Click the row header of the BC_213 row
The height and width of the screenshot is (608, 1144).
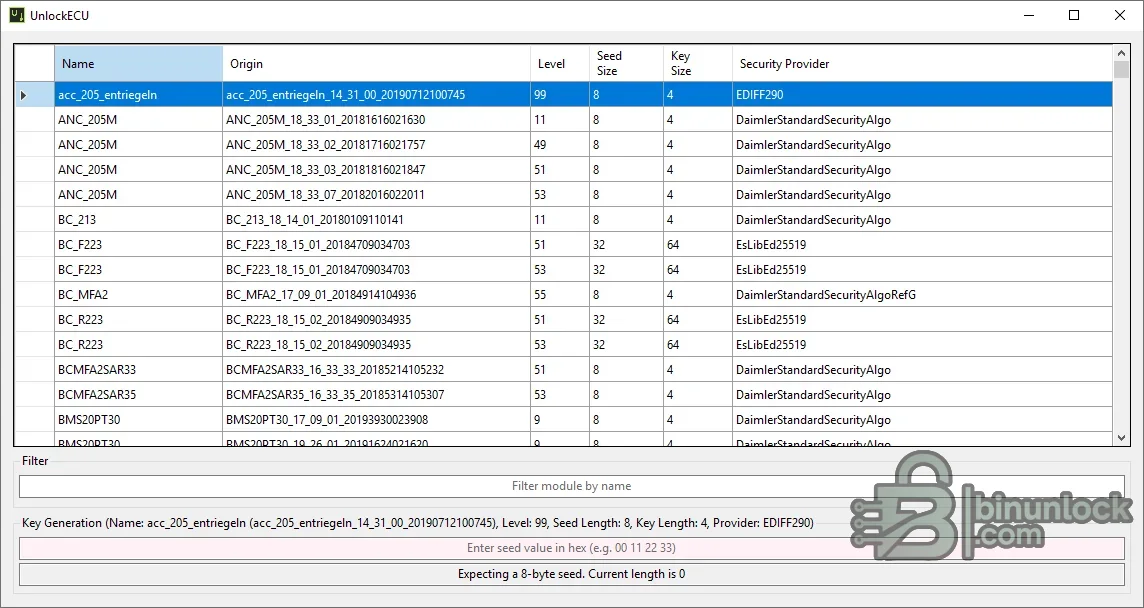coord(35,220)
